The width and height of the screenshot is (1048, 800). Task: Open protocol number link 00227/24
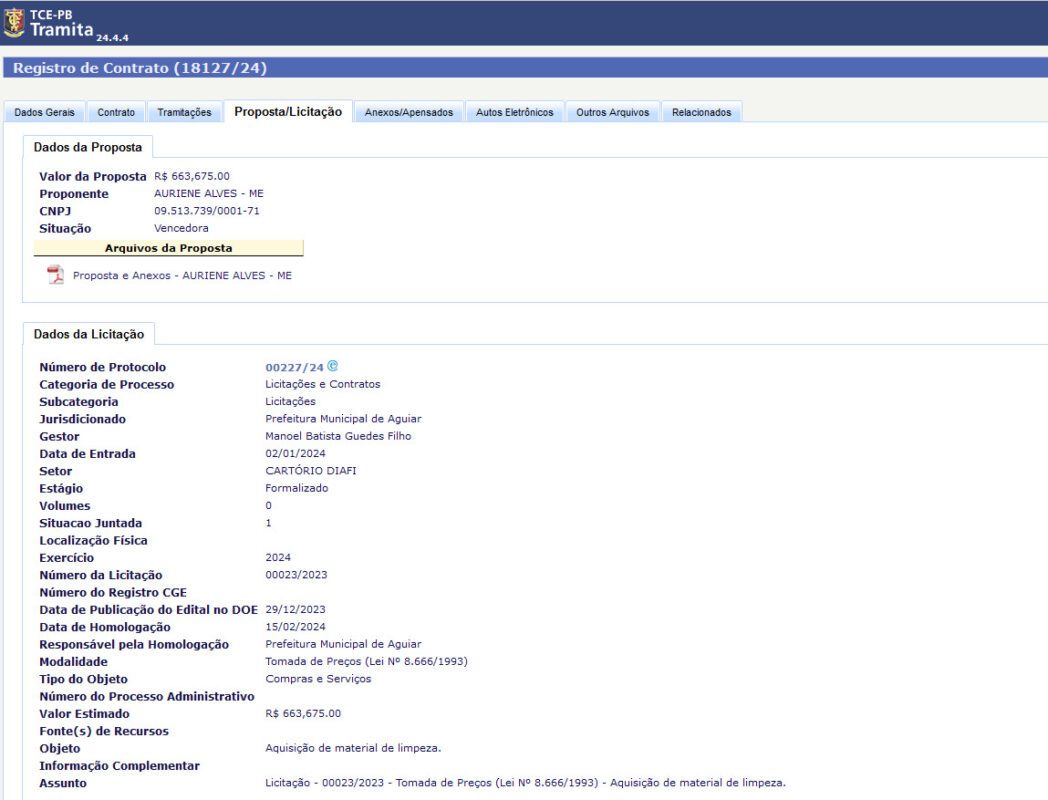294,368
